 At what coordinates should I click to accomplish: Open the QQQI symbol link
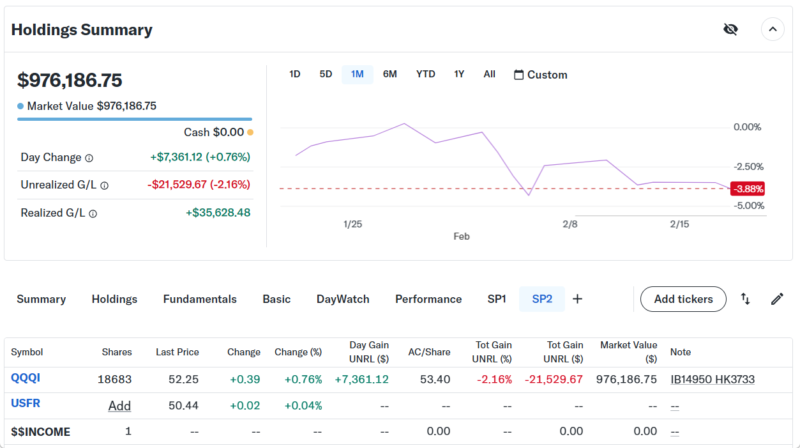[x=25, y=379]
